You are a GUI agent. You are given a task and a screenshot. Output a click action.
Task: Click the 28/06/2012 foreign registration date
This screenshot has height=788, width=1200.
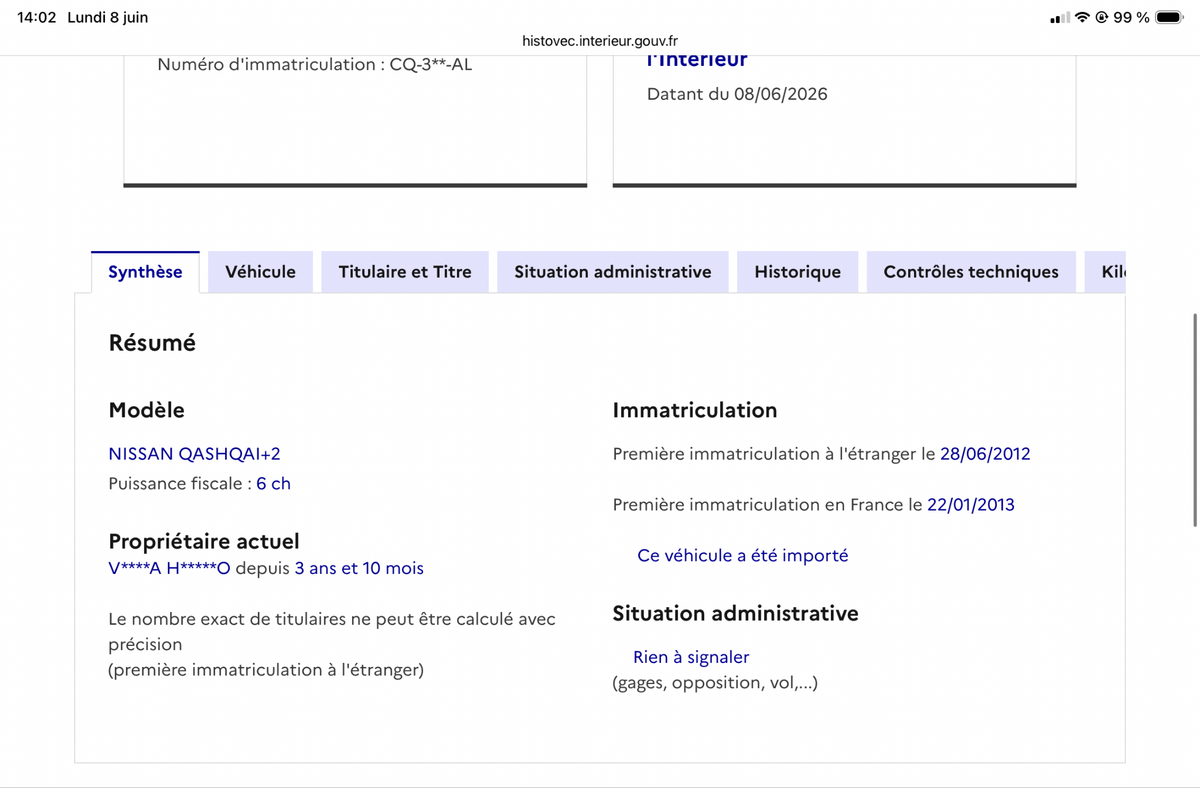point(985,454)
